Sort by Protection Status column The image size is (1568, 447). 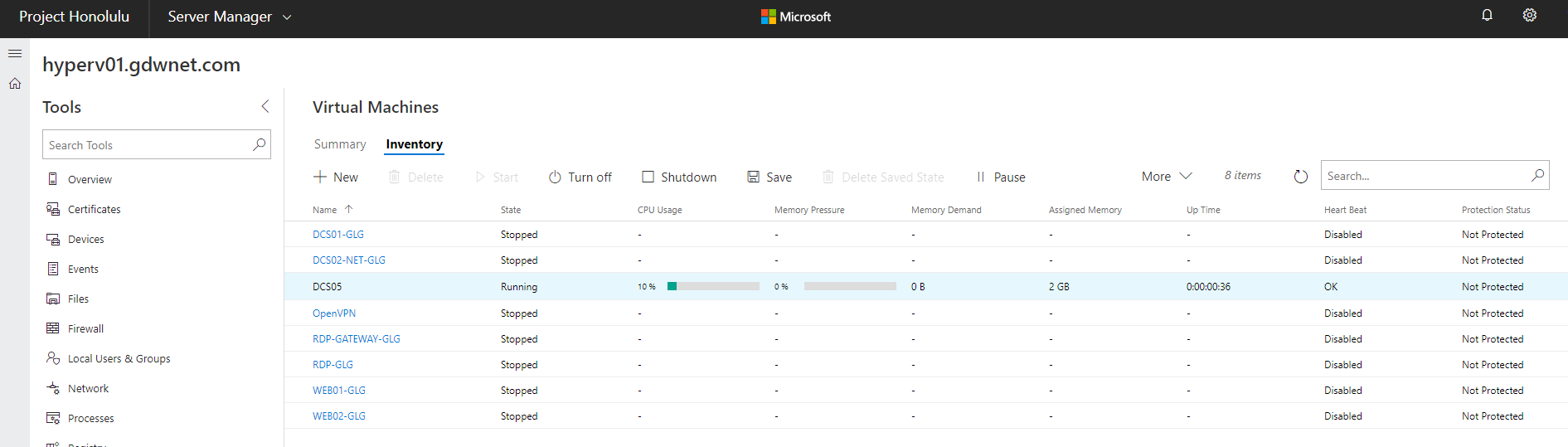tap(1496, 210)
